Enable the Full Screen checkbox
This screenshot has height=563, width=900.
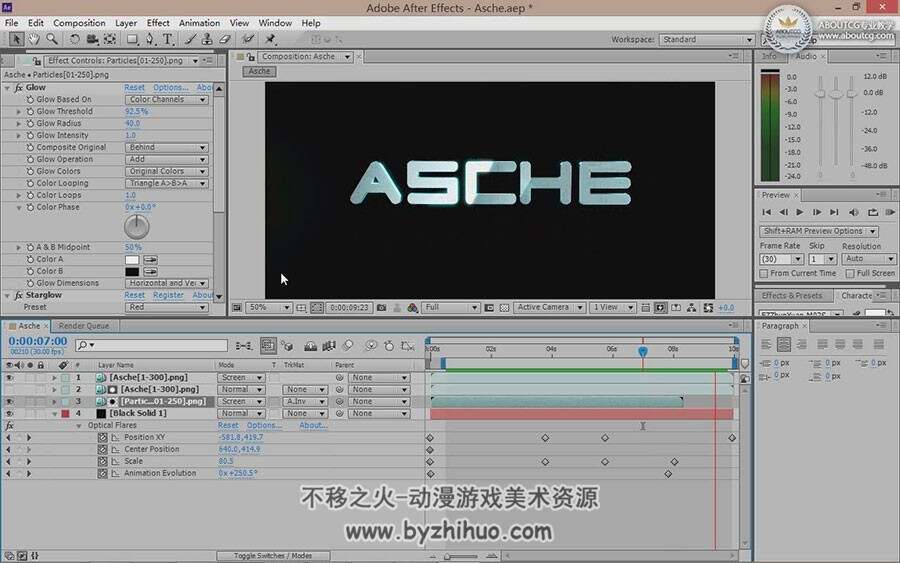[x=850, y=274]
